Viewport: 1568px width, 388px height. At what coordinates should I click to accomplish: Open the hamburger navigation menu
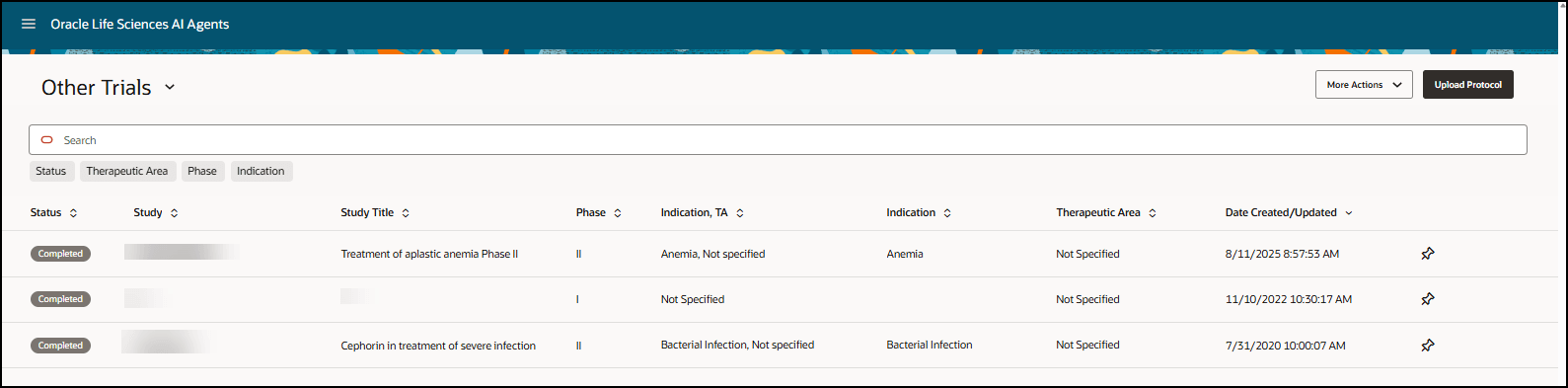(29, 24)
